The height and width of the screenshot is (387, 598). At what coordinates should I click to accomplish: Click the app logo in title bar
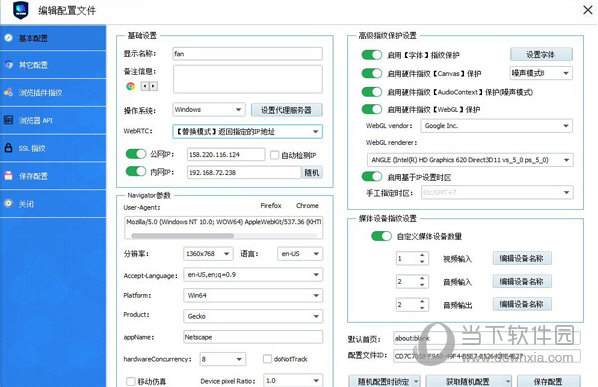(21, 10)
